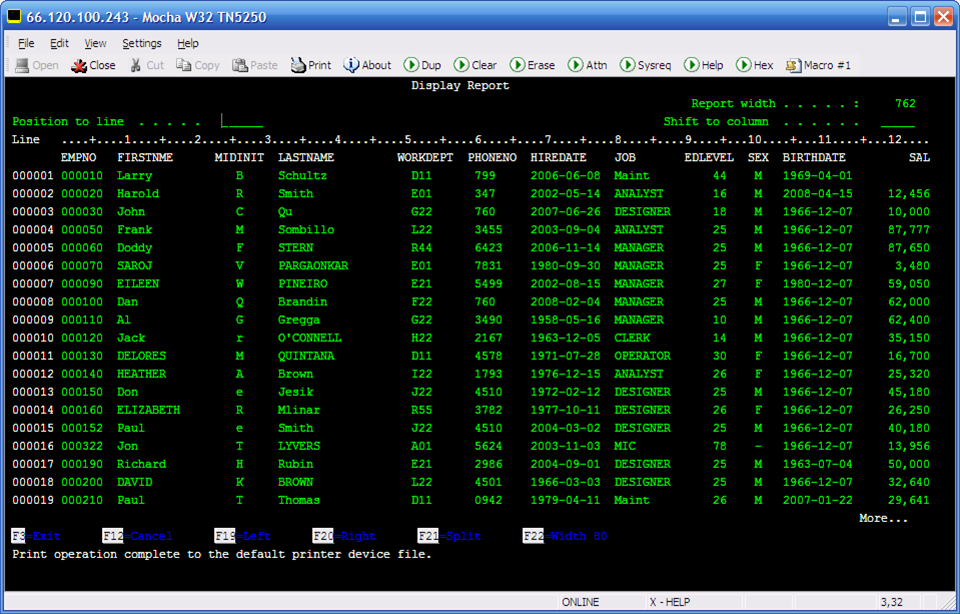Click the EMPNO column header
The image size is (960, 614).
click(78, 157)
